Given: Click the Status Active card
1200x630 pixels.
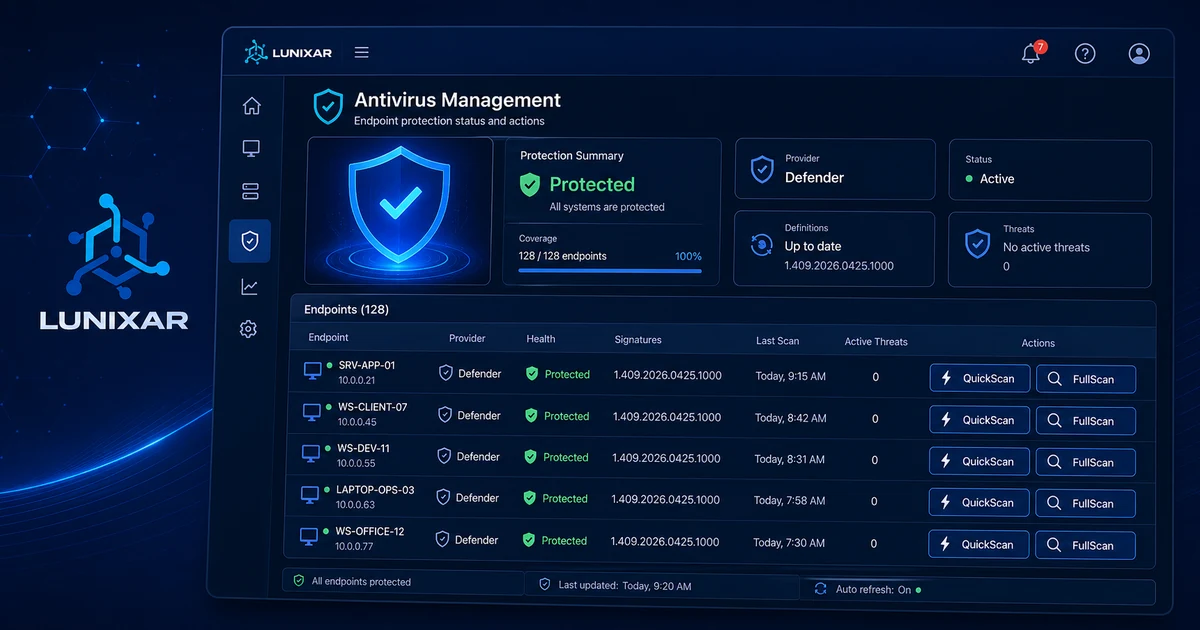Looking at the screenshot, I should [x=1050, y=170].
